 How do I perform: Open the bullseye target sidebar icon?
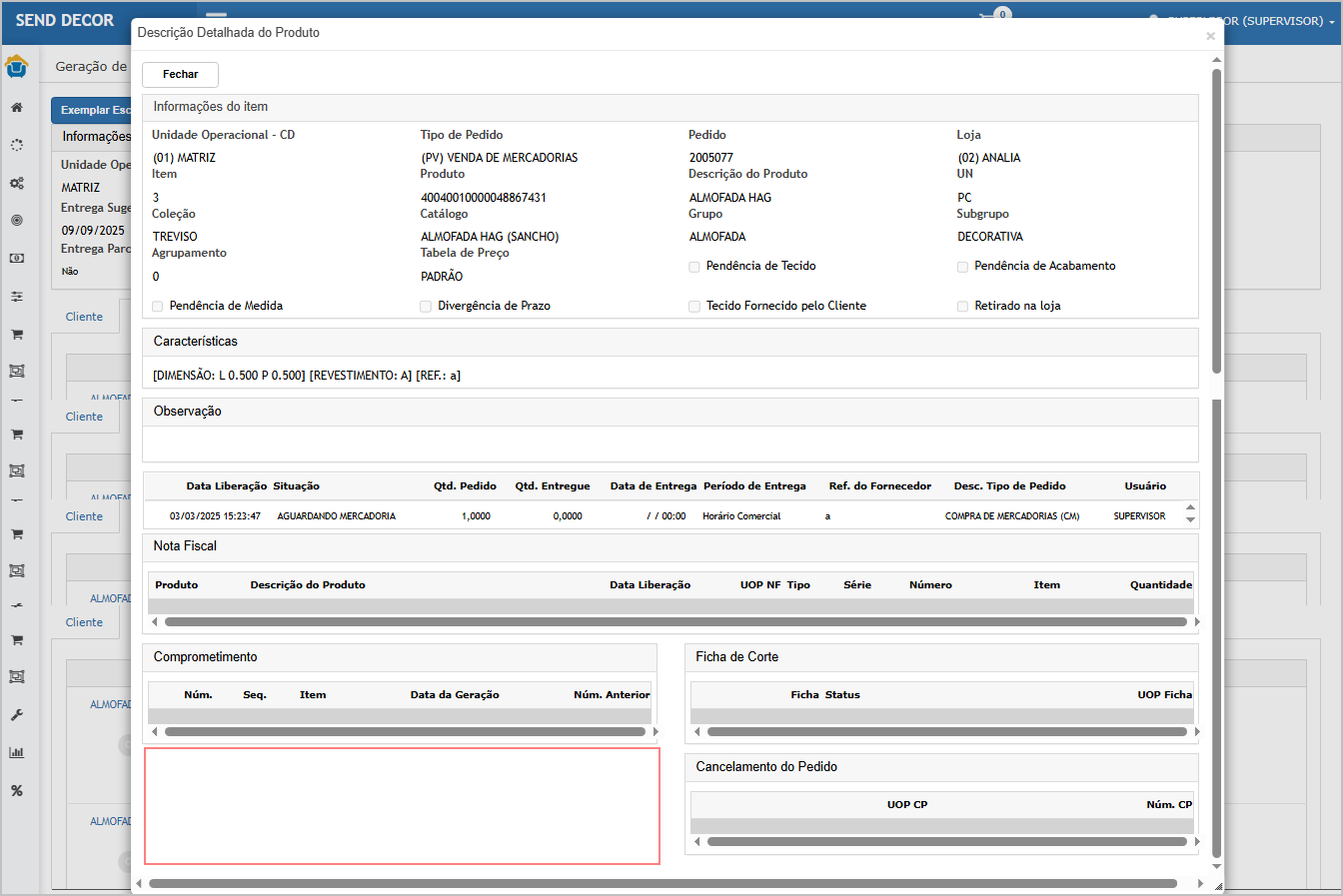tap(17, 221)
